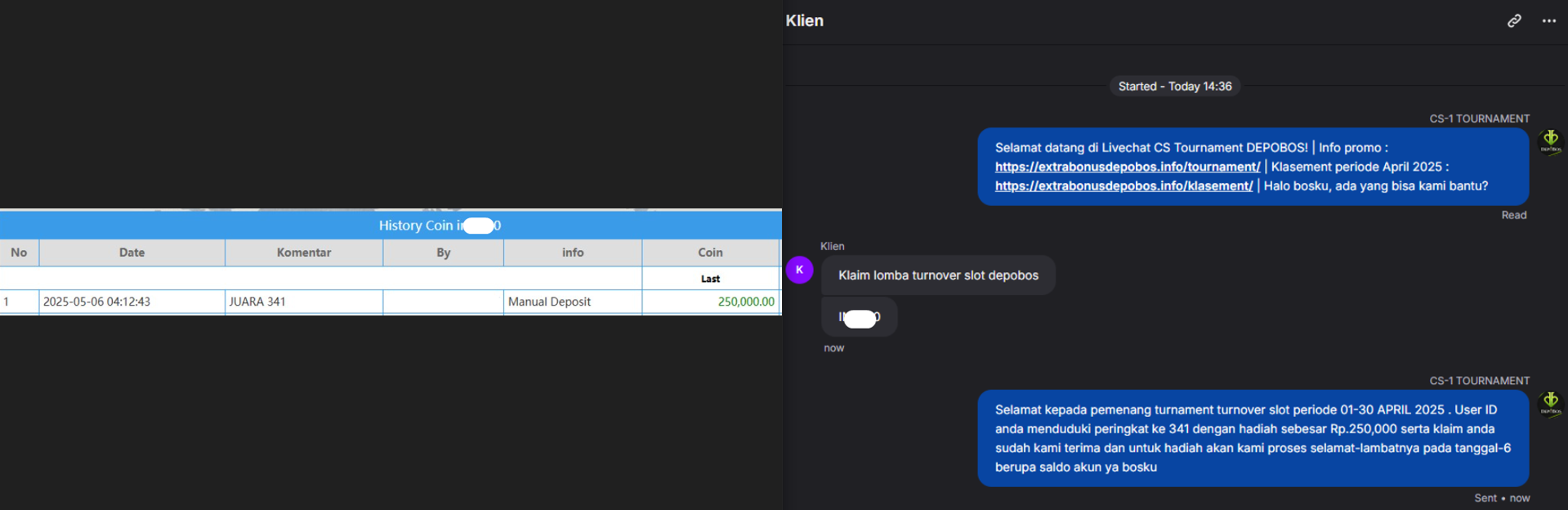Click the No column header
1568x510 pixels.
tap(19, 253)
